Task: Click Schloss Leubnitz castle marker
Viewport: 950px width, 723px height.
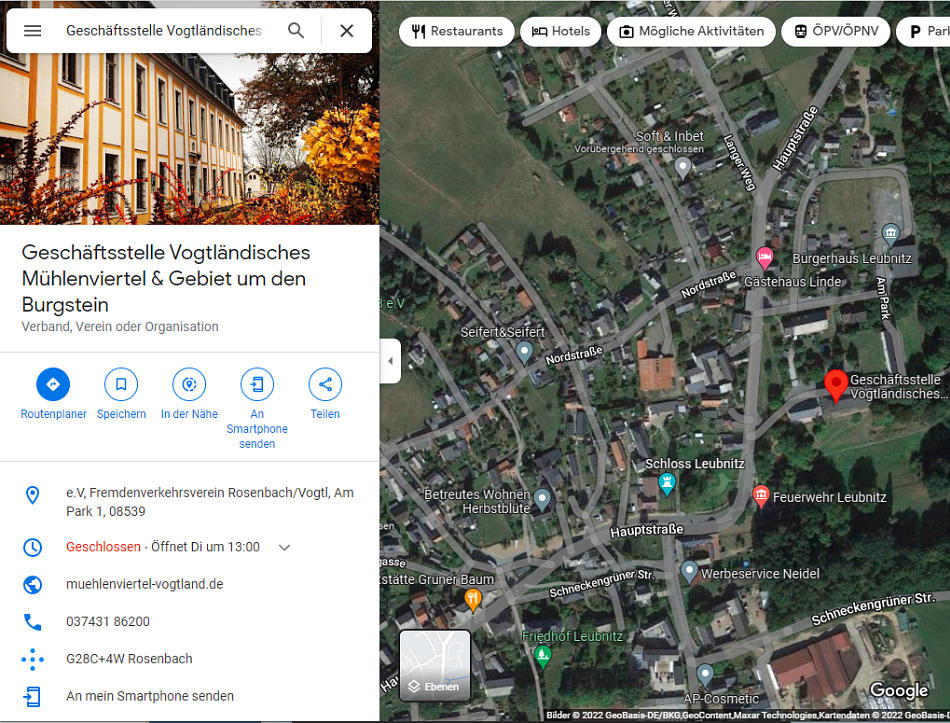Action: 667,484
